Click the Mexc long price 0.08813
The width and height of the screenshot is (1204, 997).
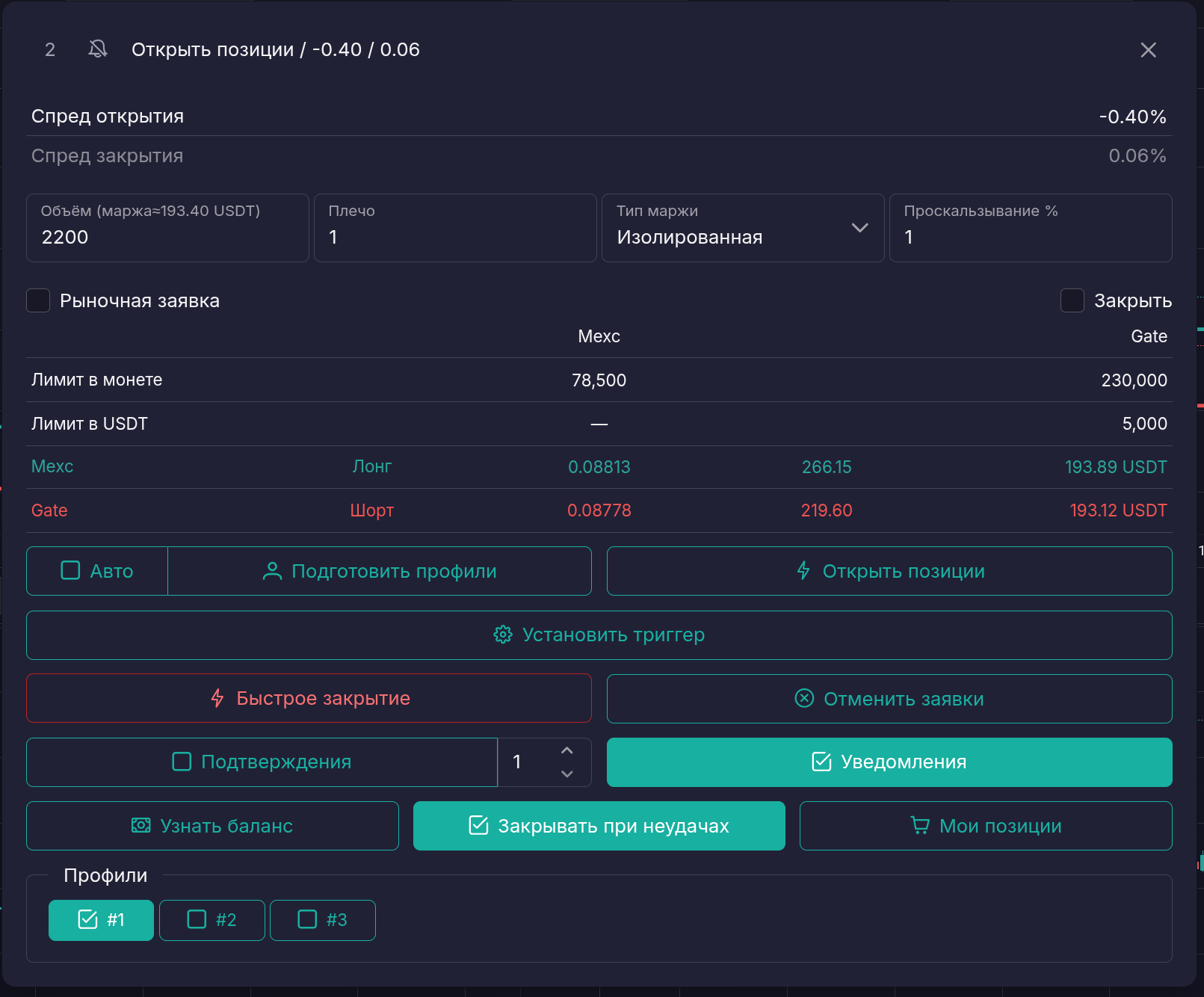599,467
